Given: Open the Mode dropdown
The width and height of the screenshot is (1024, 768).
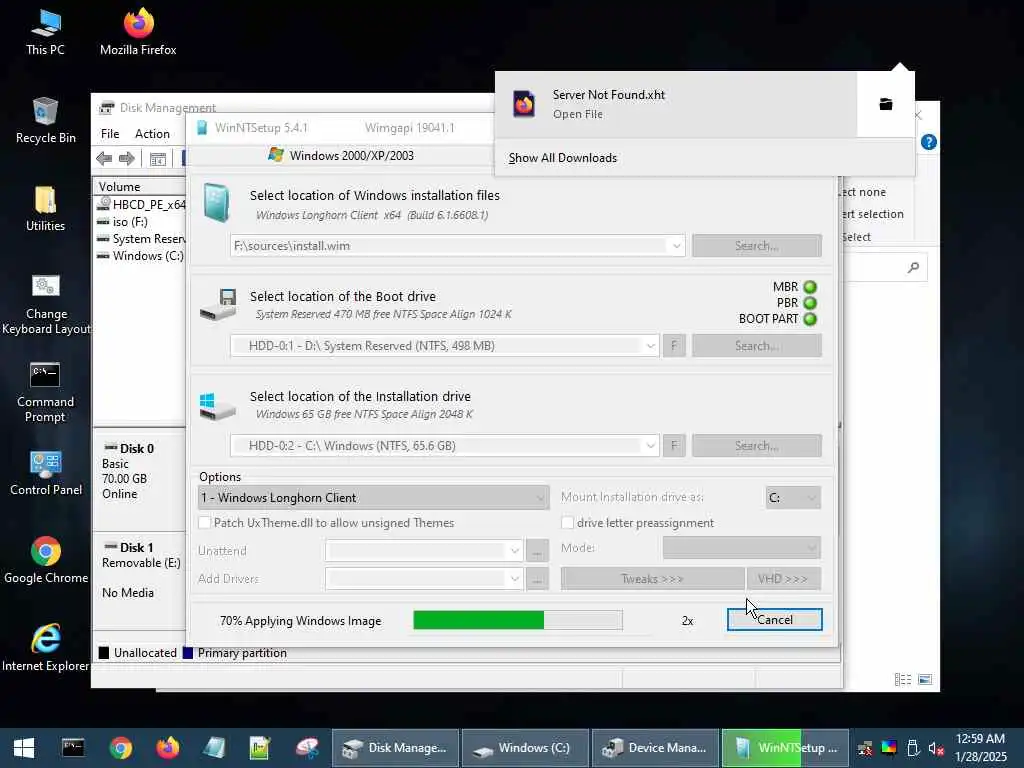Looking at the screenshot, I should pos(742,548).
